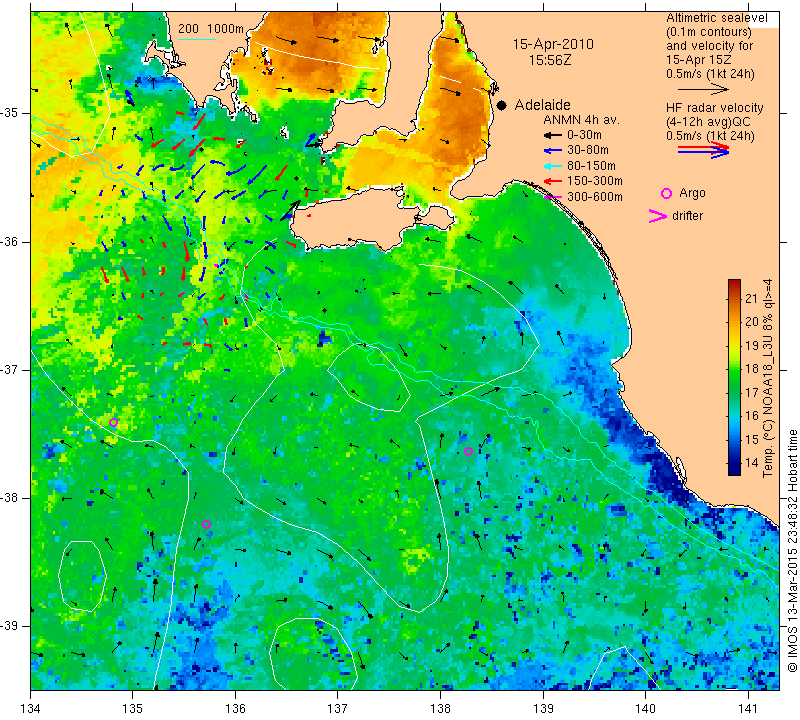Click the magenta 300-600m legend arrow
The height and width of the screenshot is (720, 800).
(x=552, y=197)
